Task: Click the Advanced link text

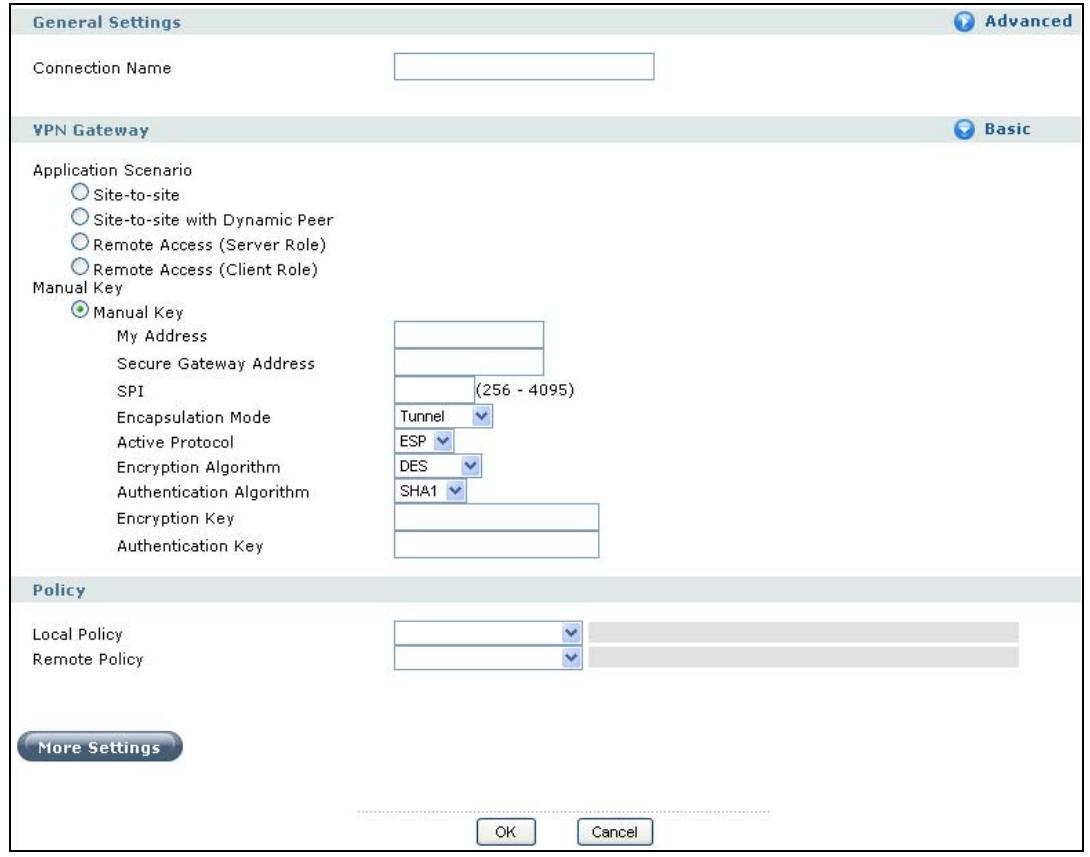Action: point(1027,21)
